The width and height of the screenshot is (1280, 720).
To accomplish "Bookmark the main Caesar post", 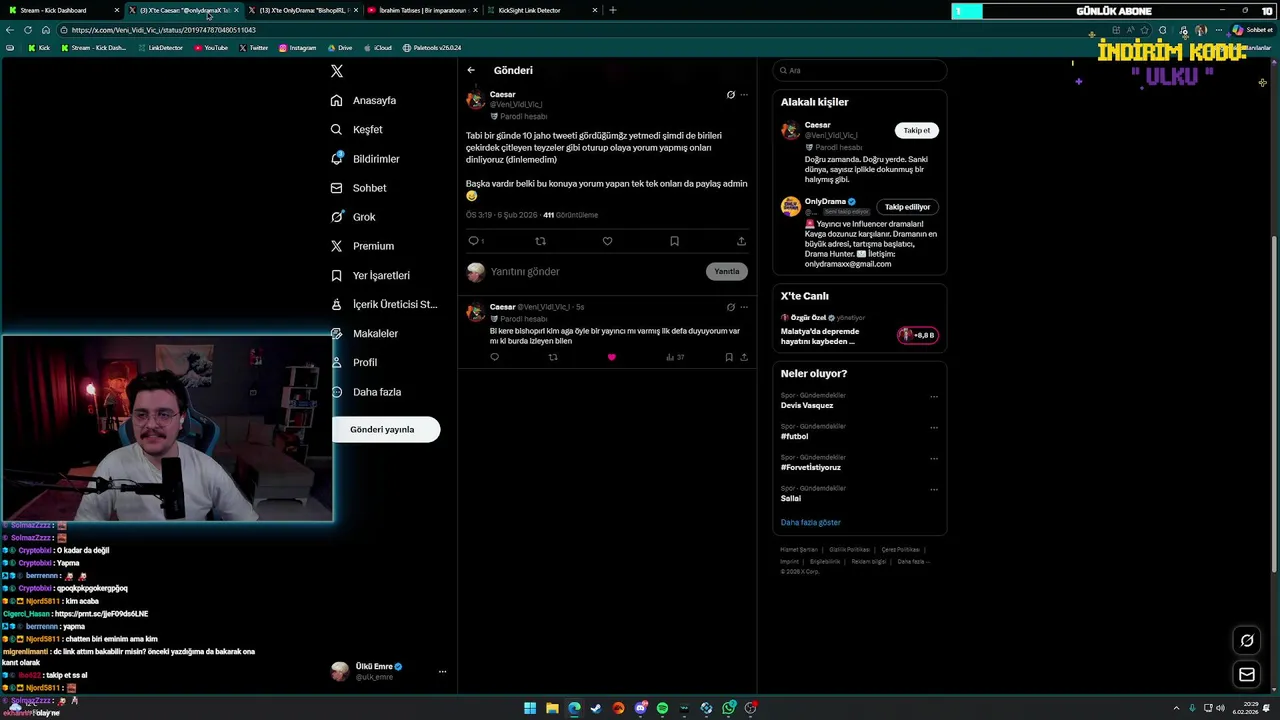I will pos(674,241).
